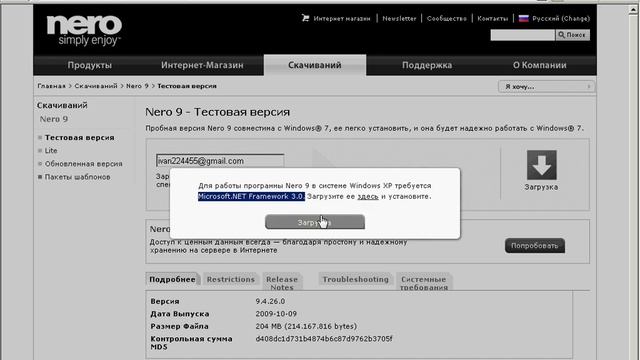The height and width of the screenshot is (360, 640).
Task: Go to Главная in breadcrumb
Action: coord(51,86)
